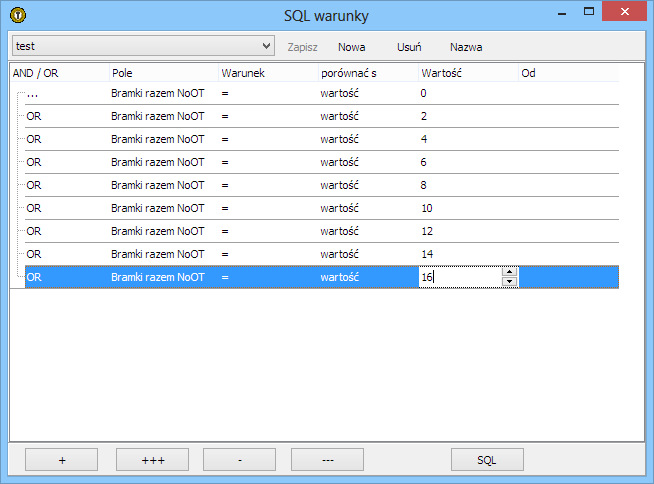Click 'wartość' compare cell in value 4 row
This screenshot has width=654, height=484.
point(340,139)
